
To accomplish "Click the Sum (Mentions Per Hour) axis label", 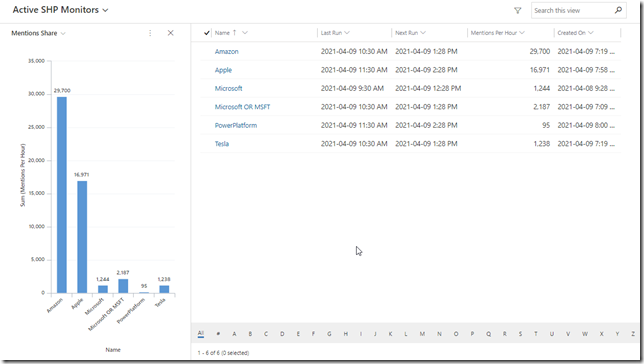I will [x=23, y=175].
